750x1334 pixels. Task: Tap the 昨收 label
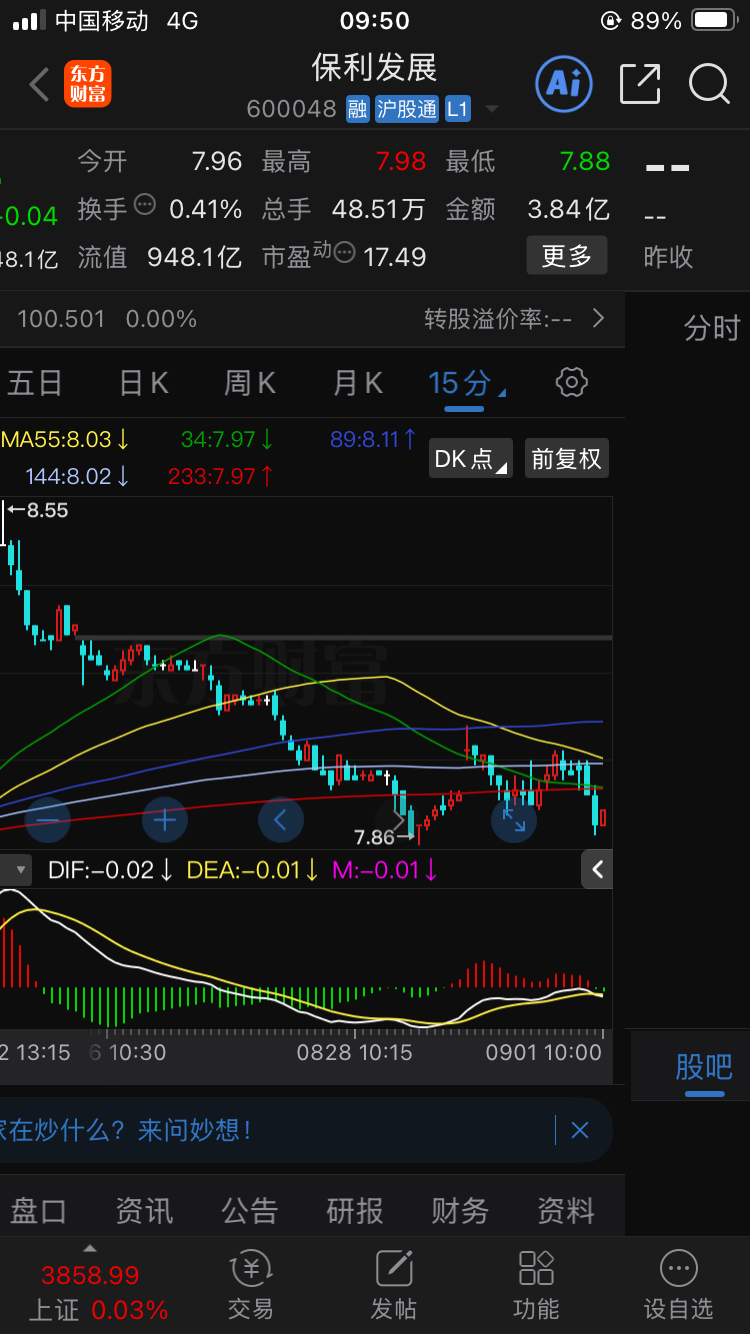click(x=668, y=257)
